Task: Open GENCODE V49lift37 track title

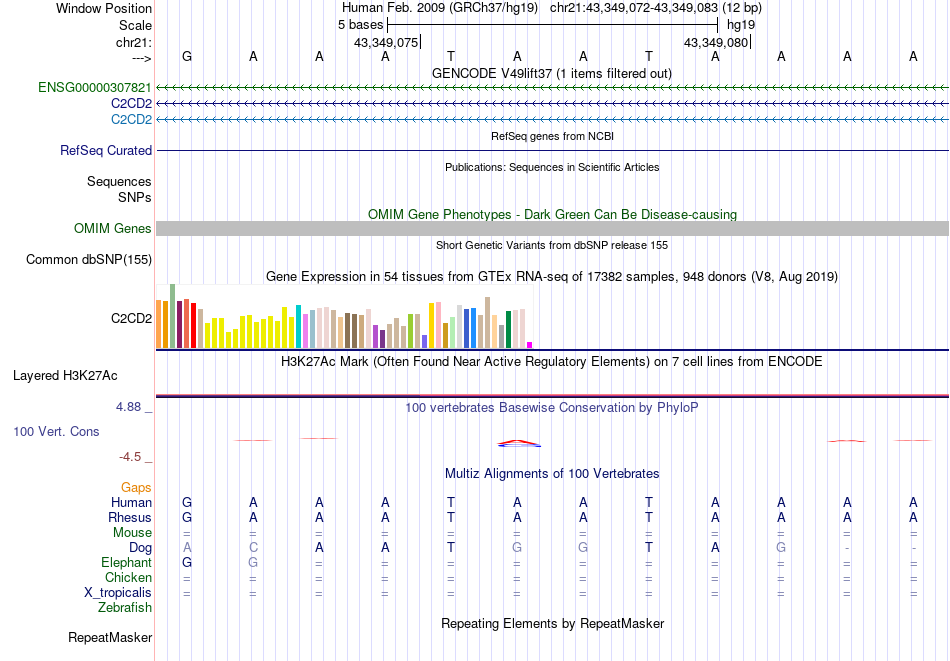Action: pyautogui.click(x=552, y=73)
